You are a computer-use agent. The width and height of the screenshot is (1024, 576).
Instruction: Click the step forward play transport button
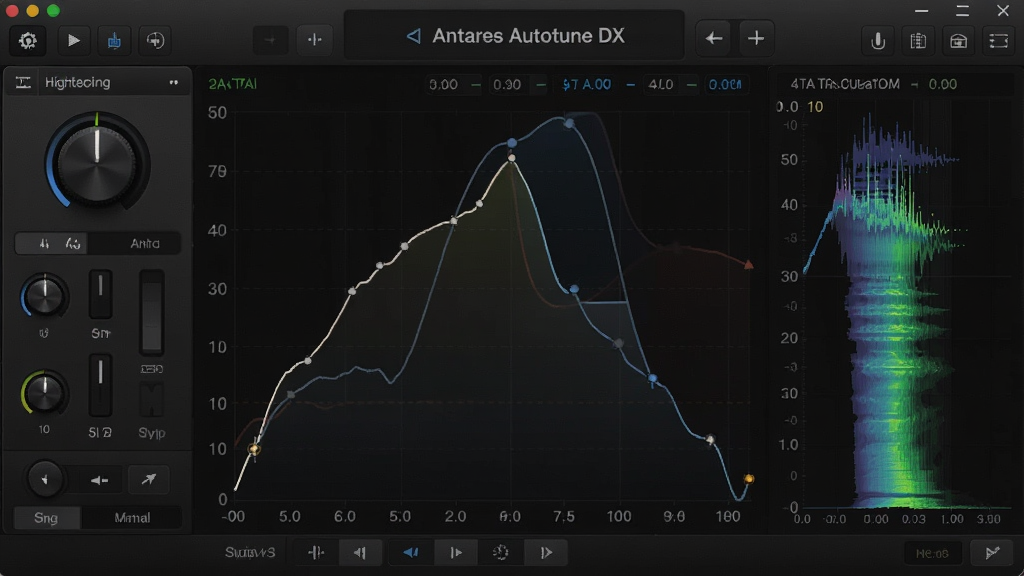[x=456, y=552]
